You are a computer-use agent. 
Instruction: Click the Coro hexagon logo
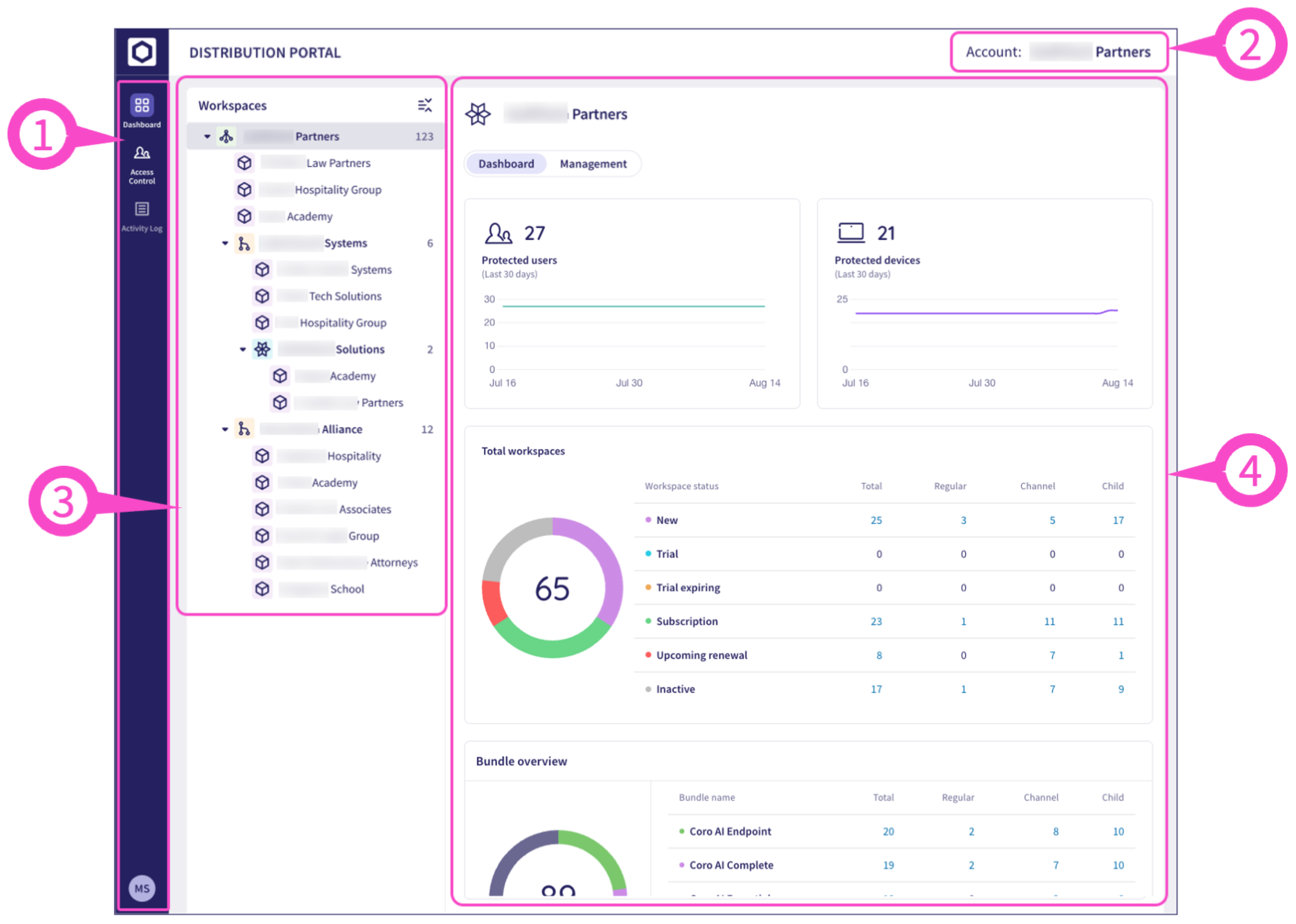pyautogui.click(x=142, y=52)
